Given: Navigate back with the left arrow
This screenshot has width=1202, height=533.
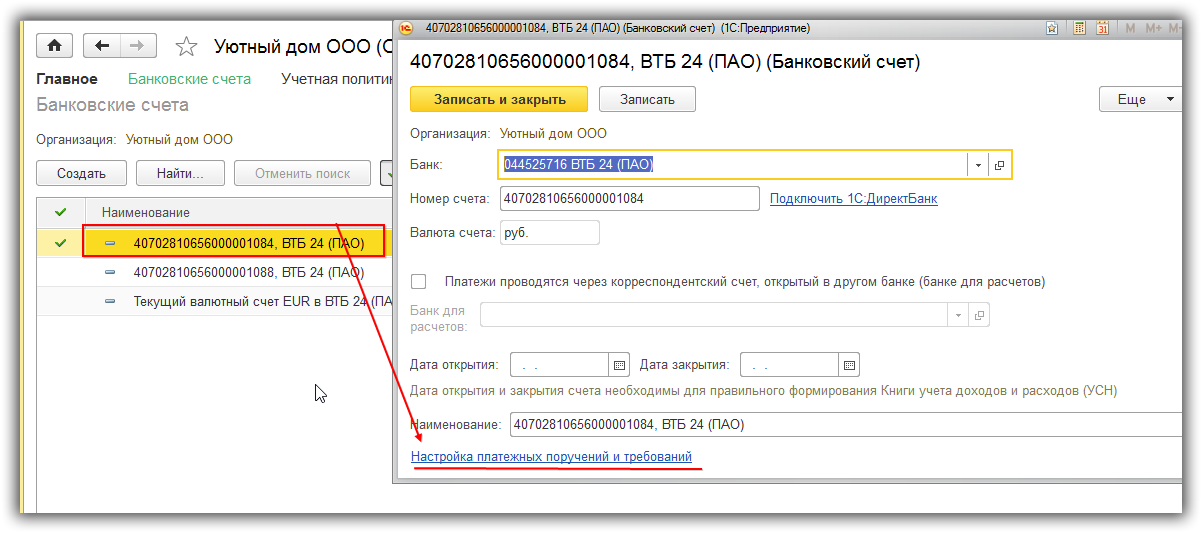Looking at the screenshot, I should click(101, 46).
